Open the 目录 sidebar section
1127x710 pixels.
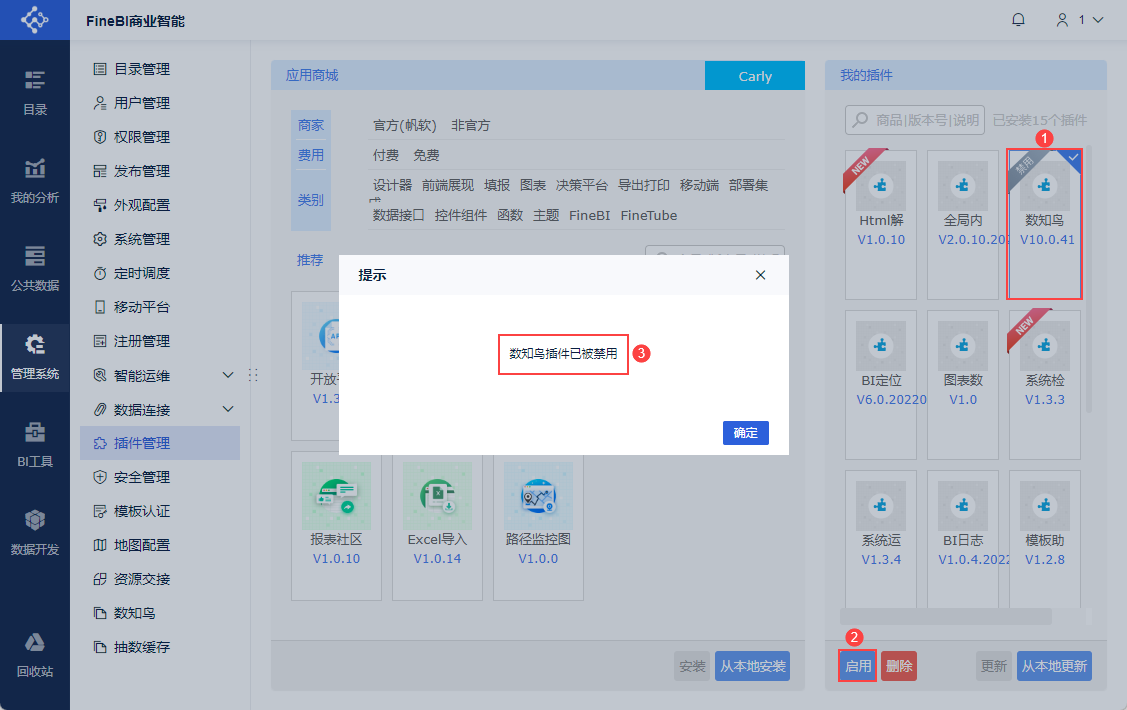[34, 93]
